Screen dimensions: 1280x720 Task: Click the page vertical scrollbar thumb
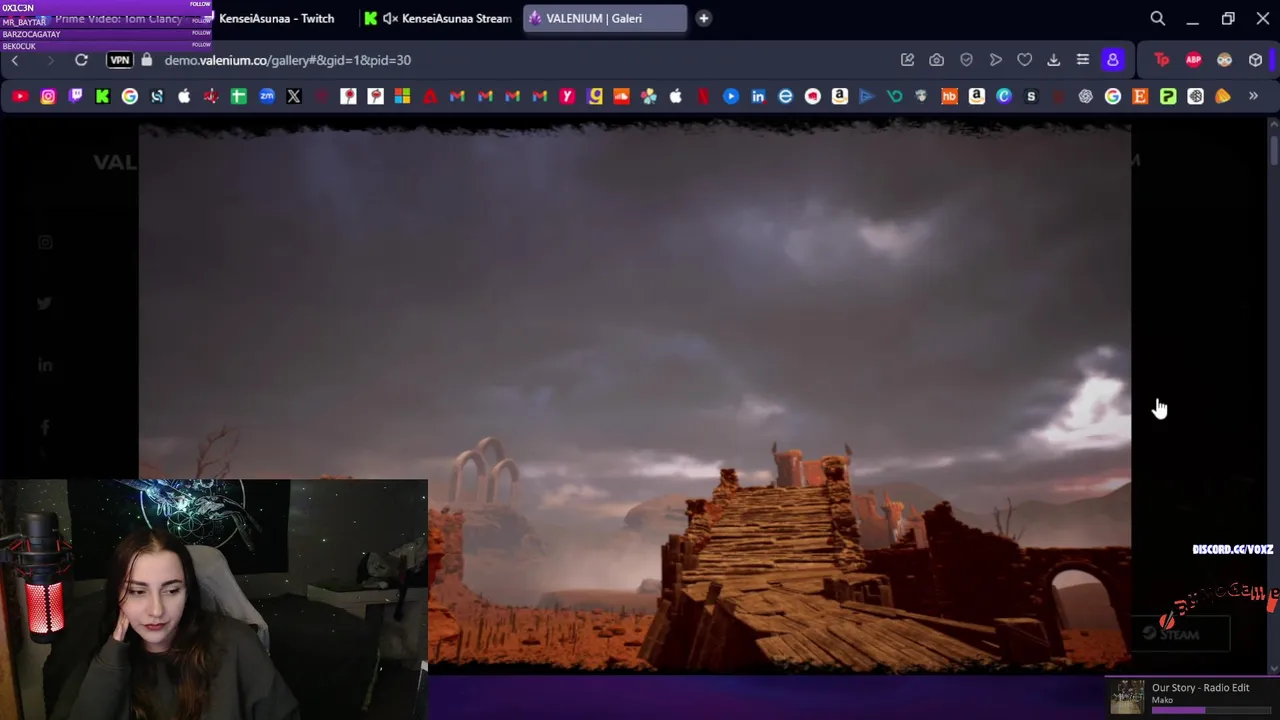pyautogui.click(x=1273, y=148)
